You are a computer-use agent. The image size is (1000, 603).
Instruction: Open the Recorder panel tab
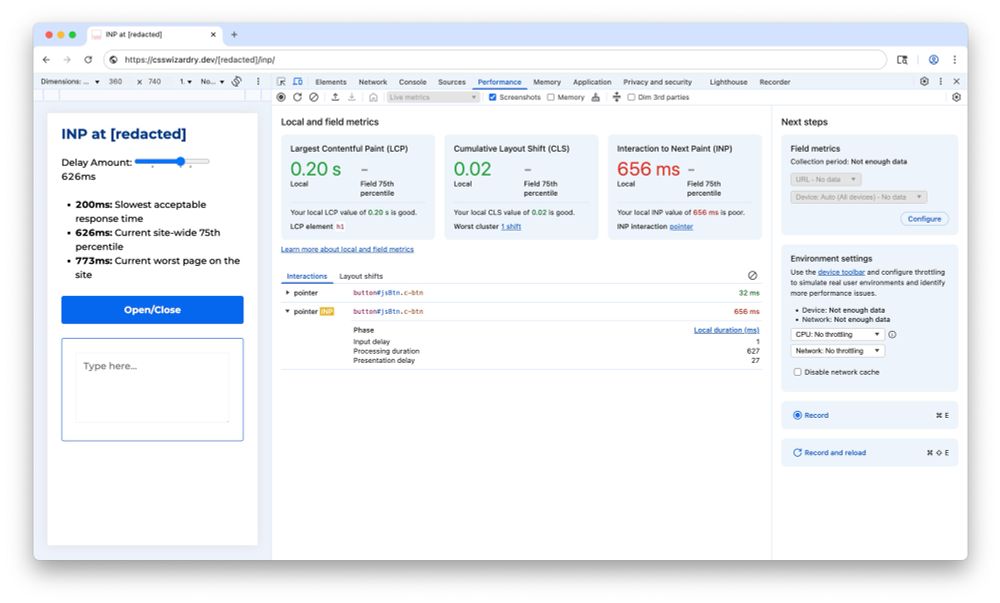point(774,82)
